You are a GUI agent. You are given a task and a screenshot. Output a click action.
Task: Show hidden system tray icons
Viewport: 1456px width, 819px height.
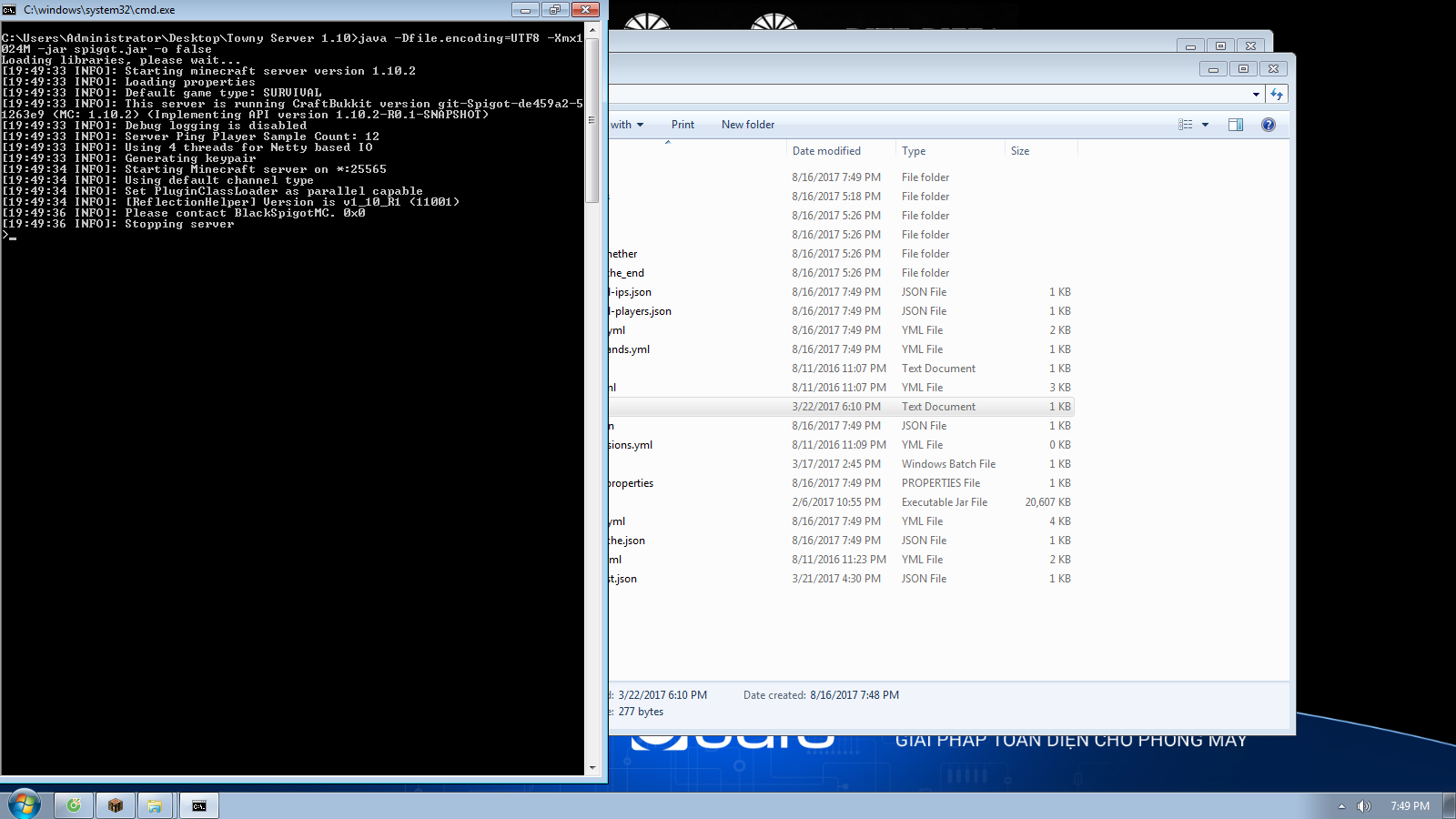pyautogui.click(x=1341, y=806)
